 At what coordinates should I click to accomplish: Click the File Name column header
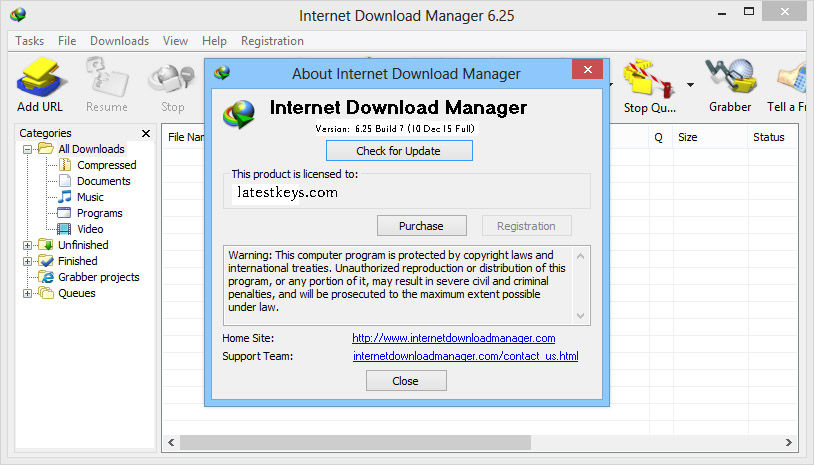point(185,137)
